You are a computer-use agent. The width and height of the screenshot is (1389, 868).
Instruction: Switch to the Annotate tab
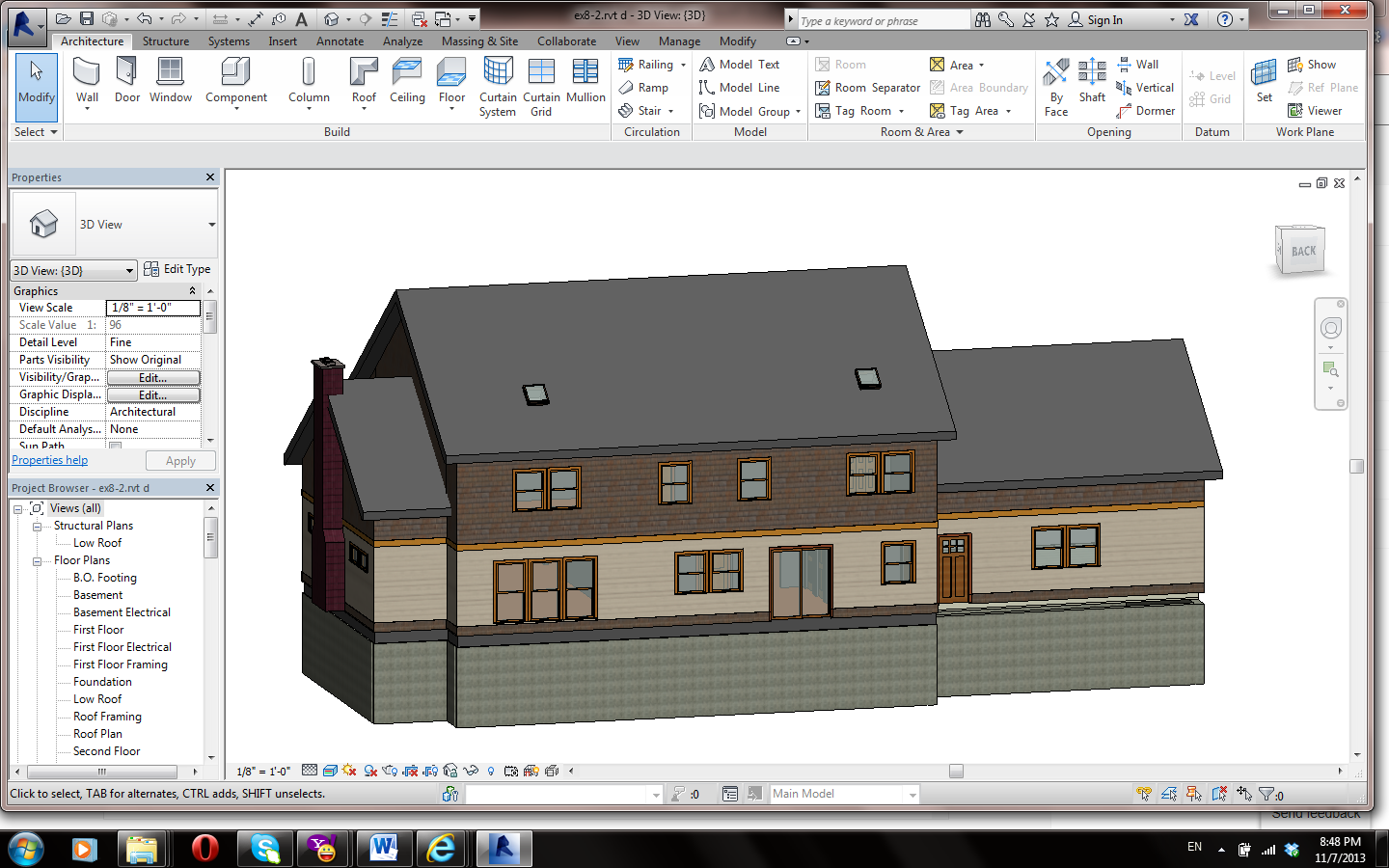(x=340, y=41)
